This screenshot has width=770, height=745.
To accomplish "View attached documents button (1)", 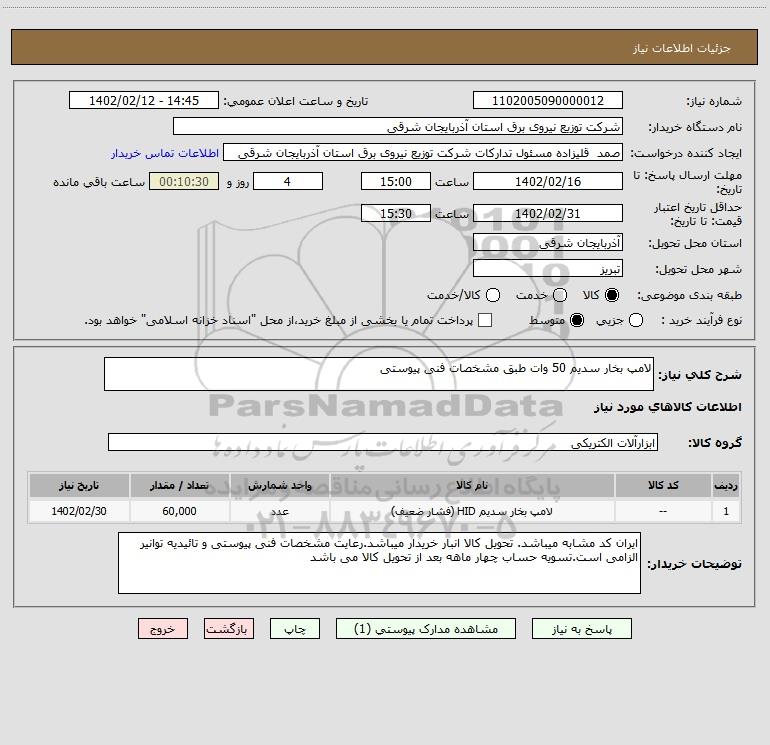I will click(x=425, y=629).
